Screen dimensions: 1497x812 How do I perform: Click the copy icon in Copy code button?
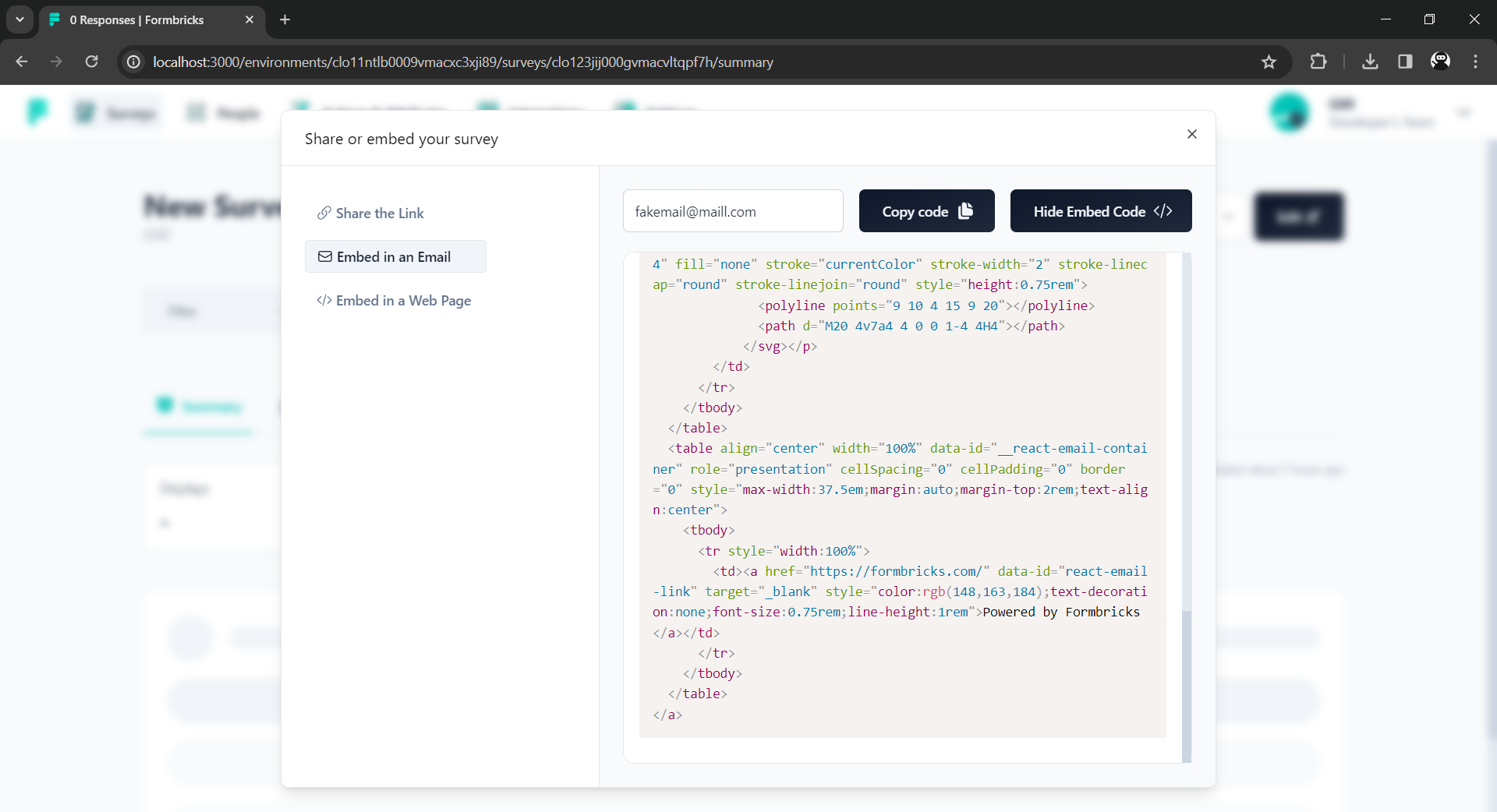965,211
